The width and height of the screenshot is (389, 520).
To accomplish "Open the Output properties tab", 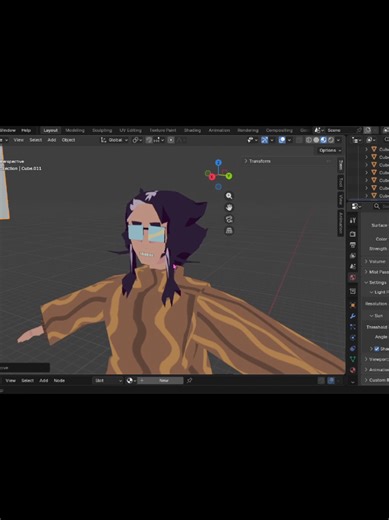I will [x=353, y=245].
